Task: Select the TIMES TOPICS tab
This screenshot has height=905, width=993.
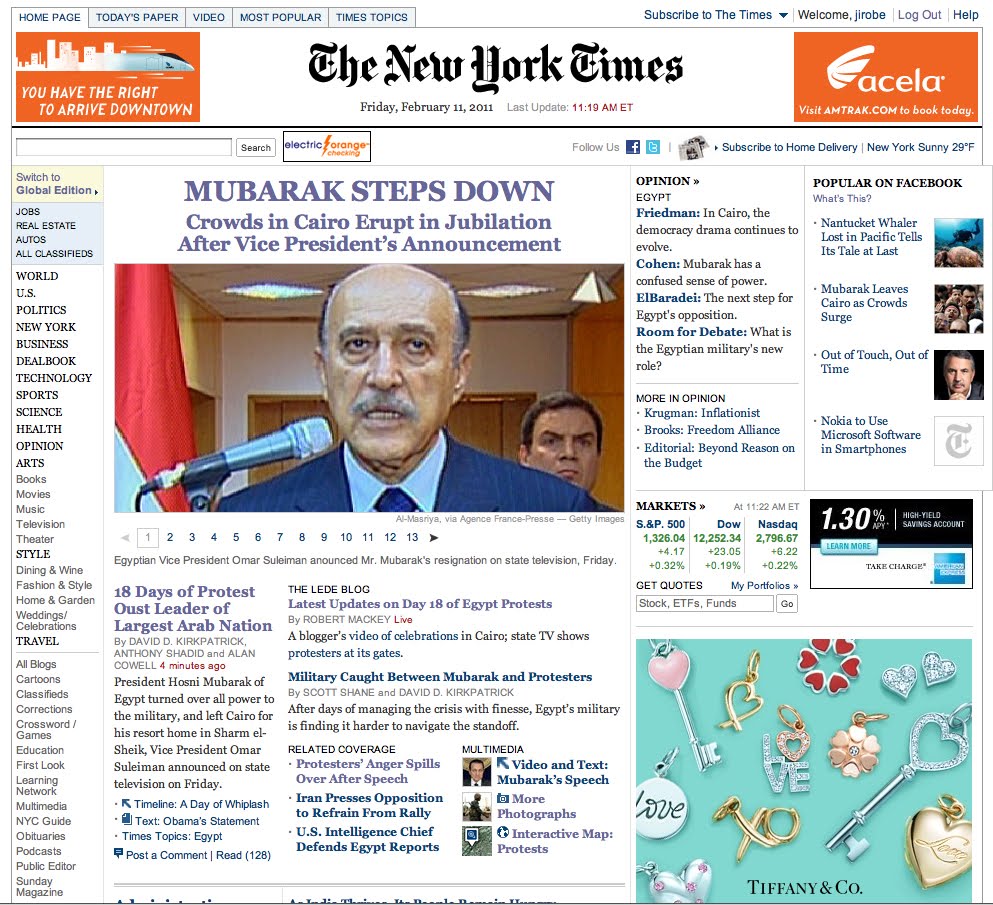Action: [372, 18]
